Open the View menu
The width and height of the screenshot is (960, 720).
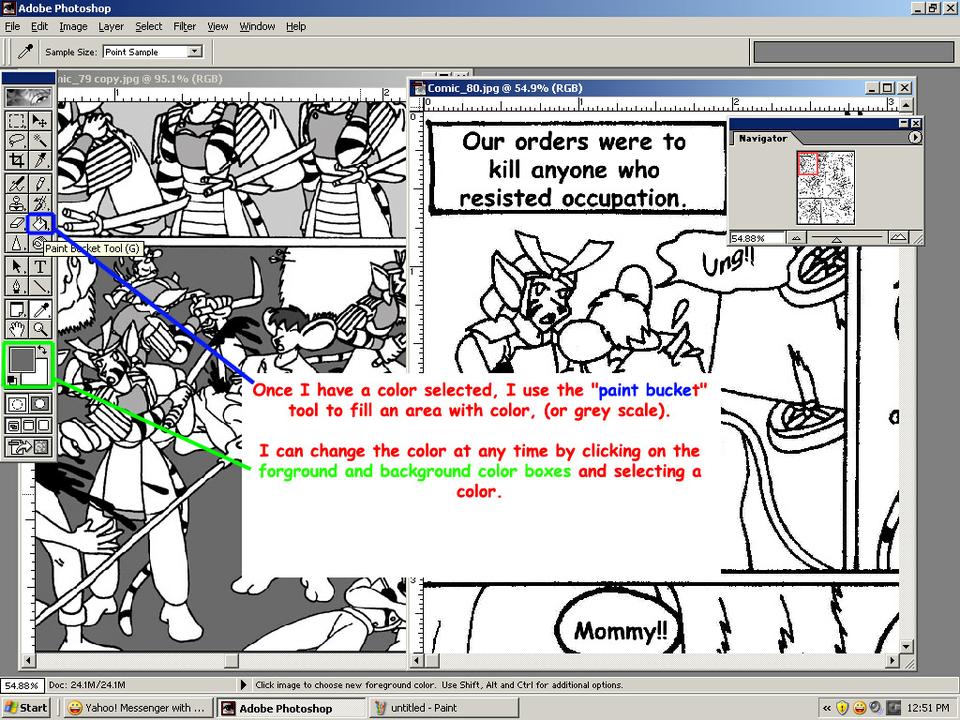click(217, 26)
